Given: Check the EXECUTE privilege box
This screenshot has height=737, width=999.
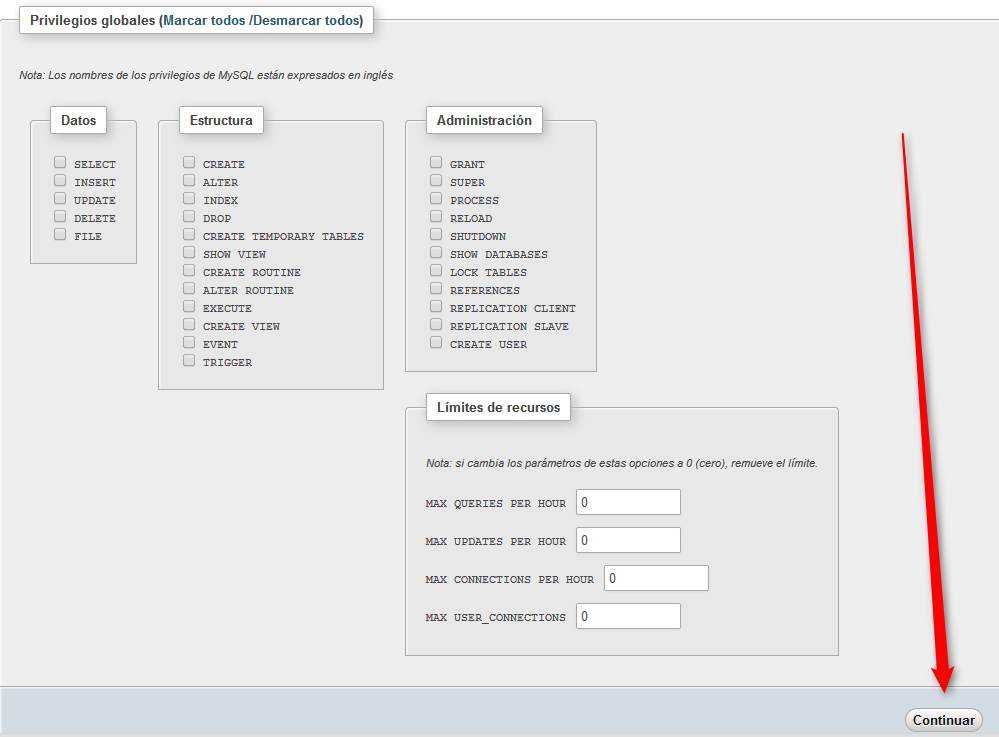Looking at the screenshot, I should pos(189,307).
